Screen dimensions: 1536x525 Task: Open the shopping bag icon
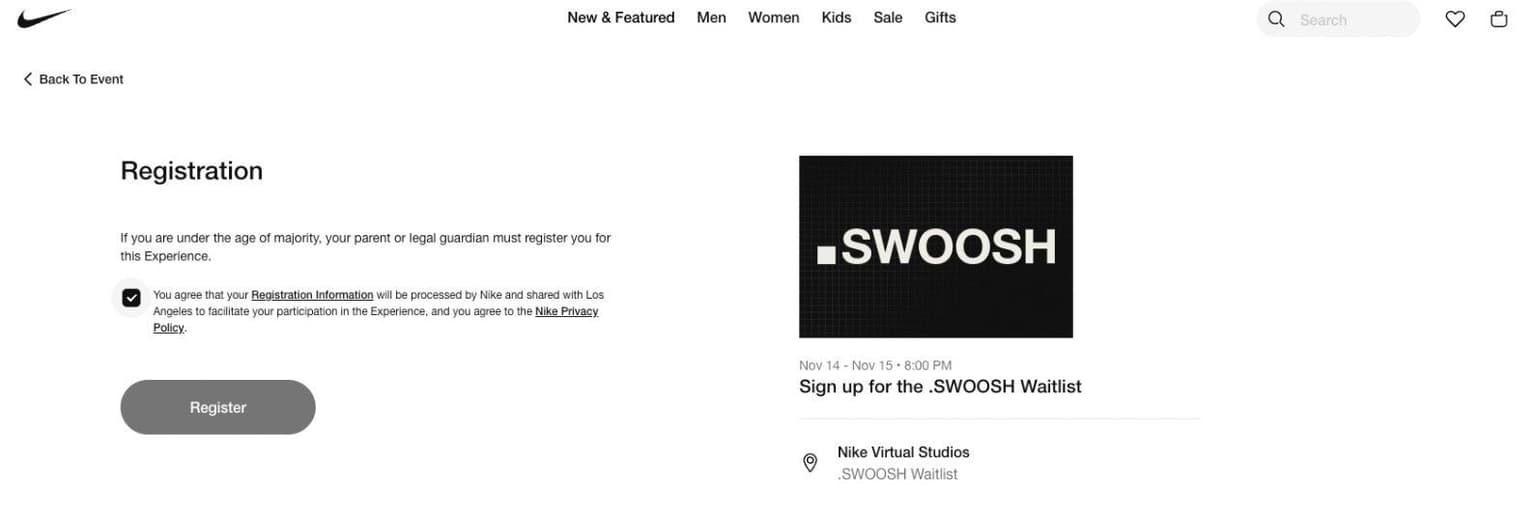point(1499,19)
